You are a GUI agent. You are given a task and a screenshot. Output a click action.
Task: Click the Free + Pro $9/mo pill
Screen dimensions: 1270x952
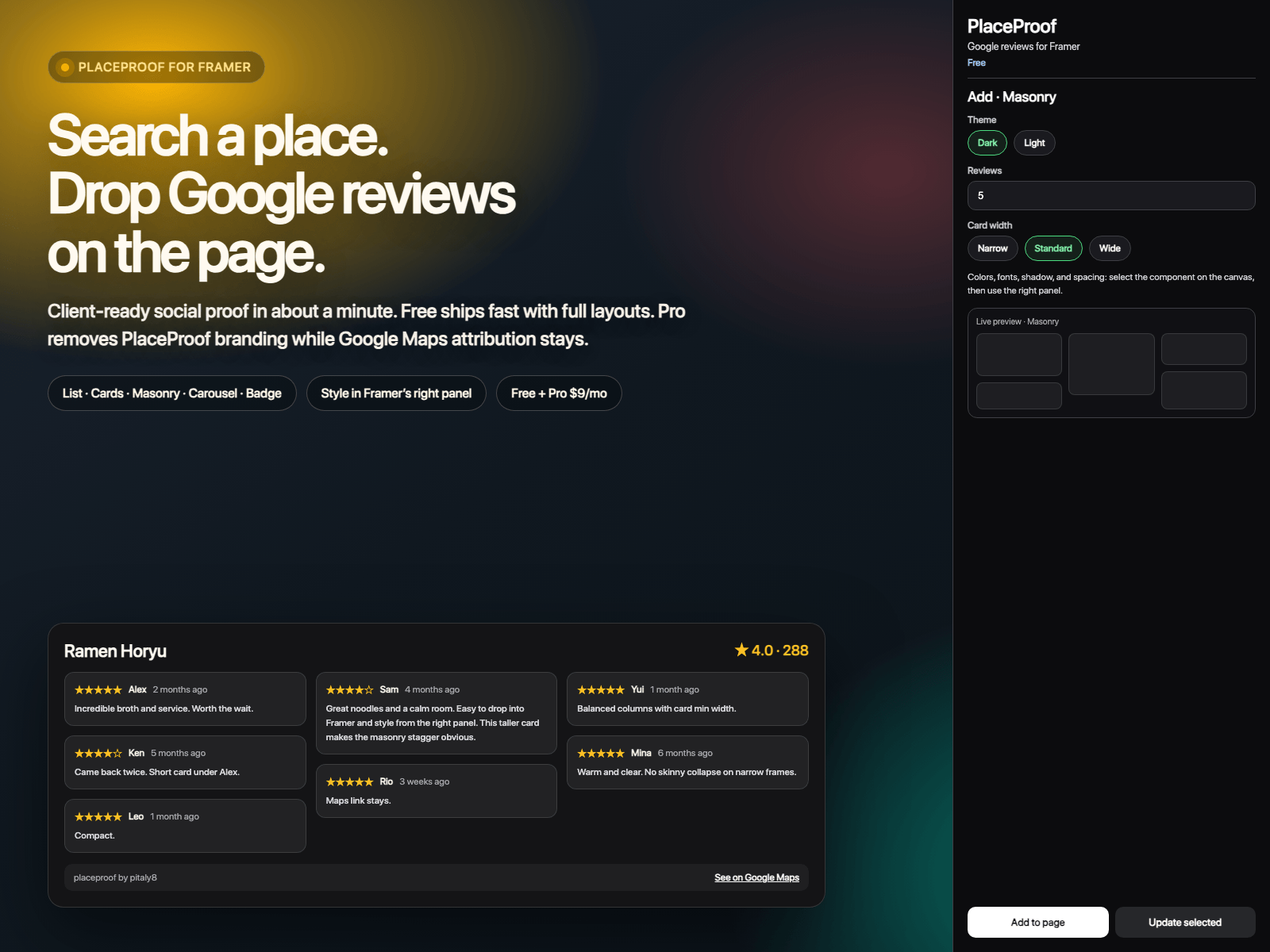click(559, 393)
